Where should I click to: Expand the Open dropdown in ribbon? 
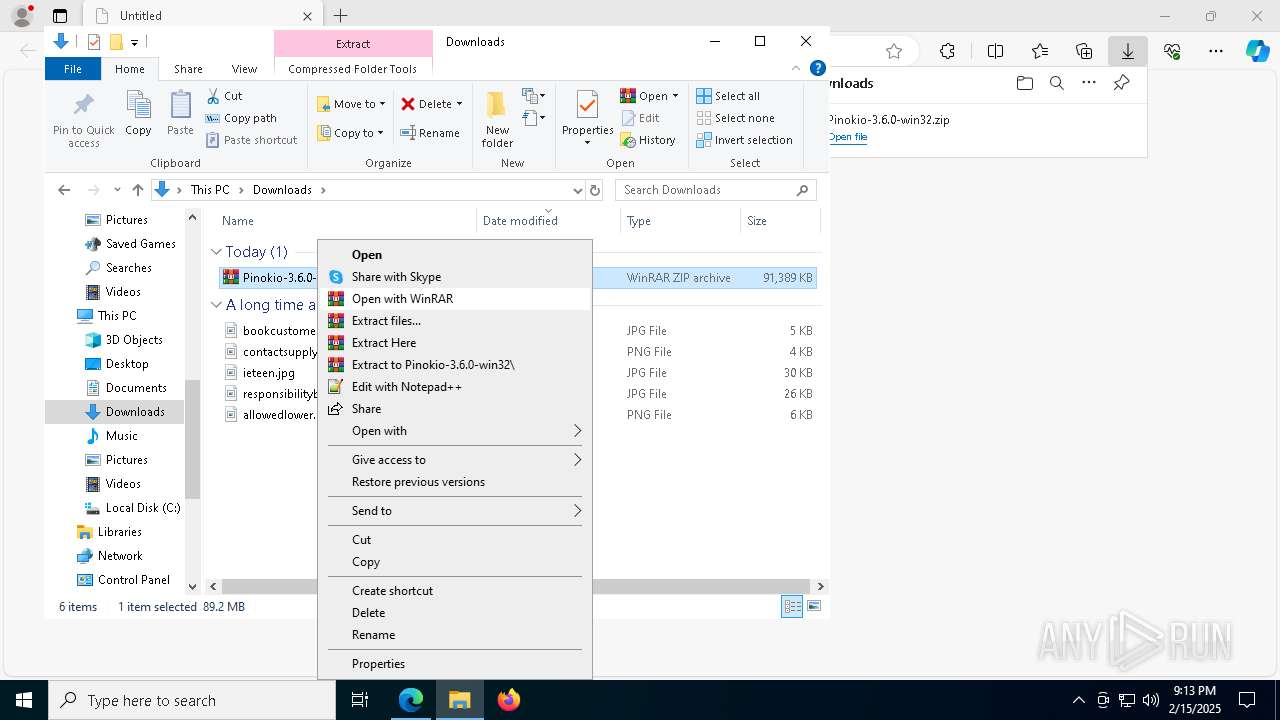pyautogui.click(x=675, y=96)
